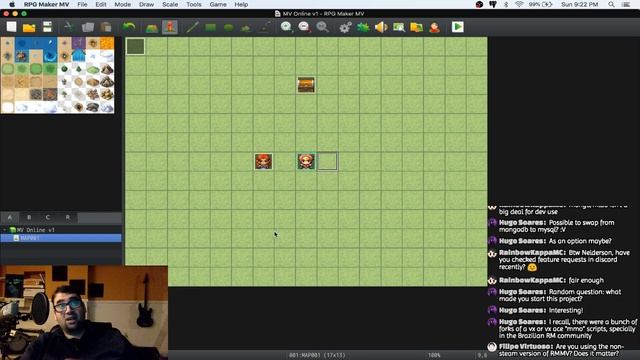The width and height of the screenshot is (640, 360).
Task: Click the Wi-Fi status icon
Action: pos(519,4)
